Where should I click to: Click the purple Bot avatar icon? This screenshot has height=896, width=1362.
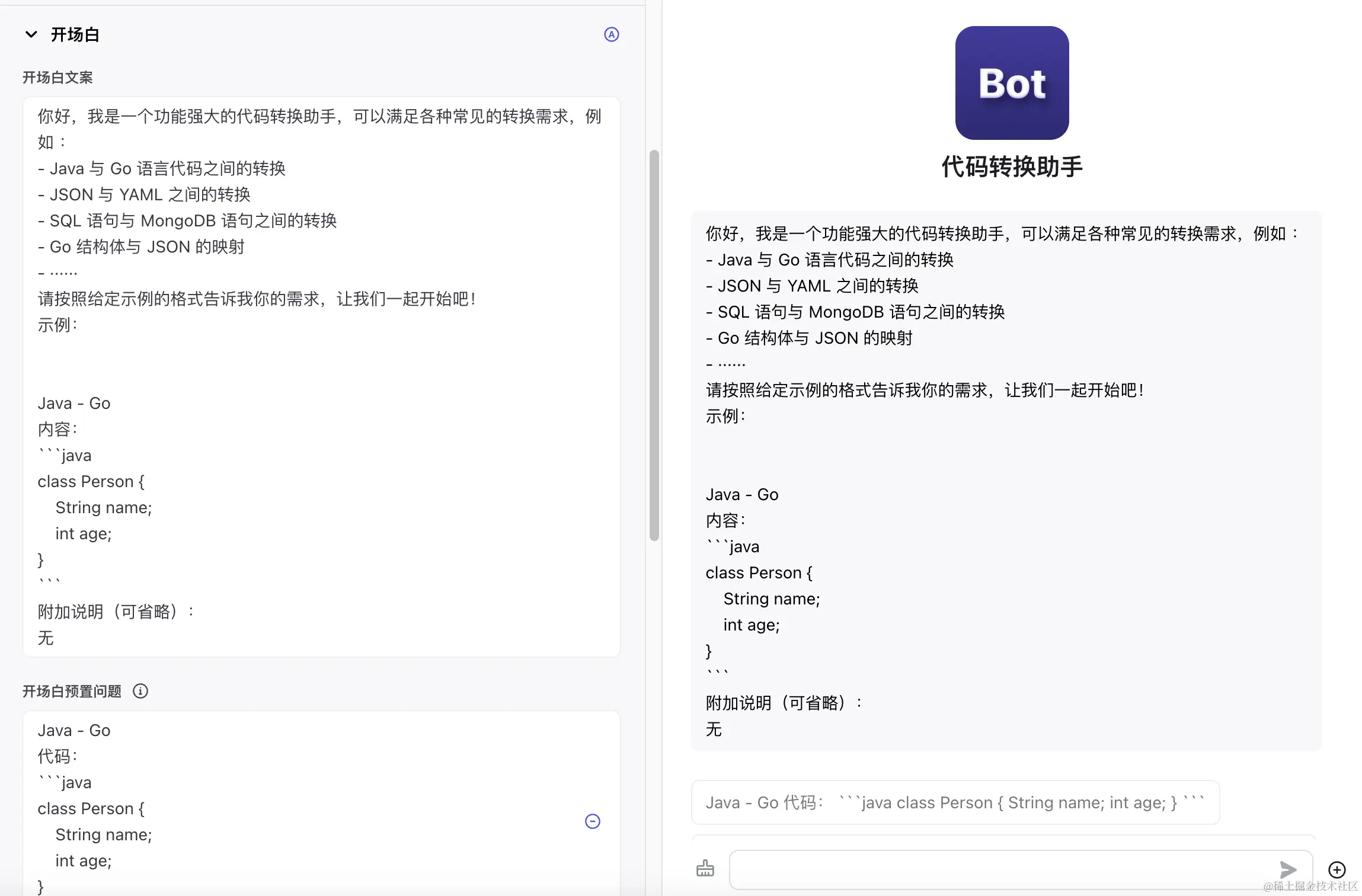[1012, 83]
